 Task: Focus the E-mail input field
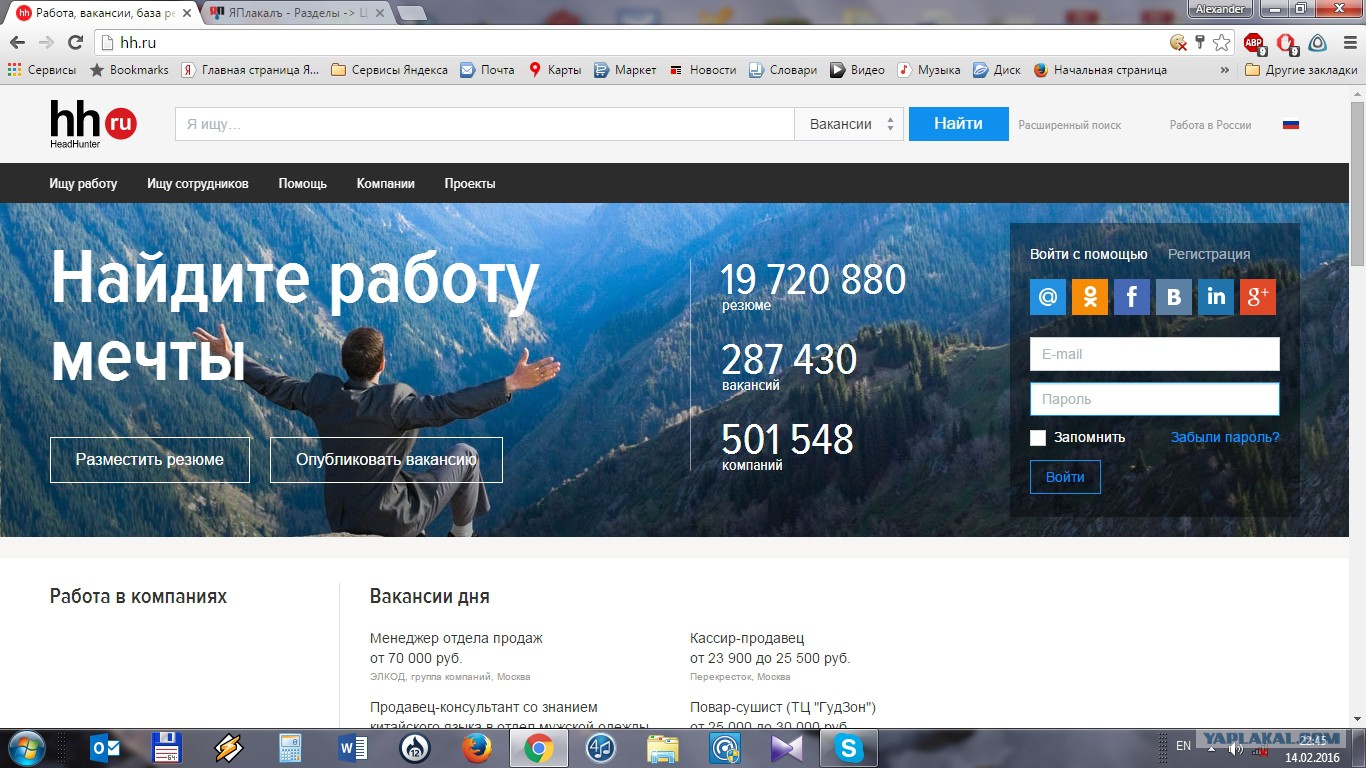click(x=1154, y=354)
